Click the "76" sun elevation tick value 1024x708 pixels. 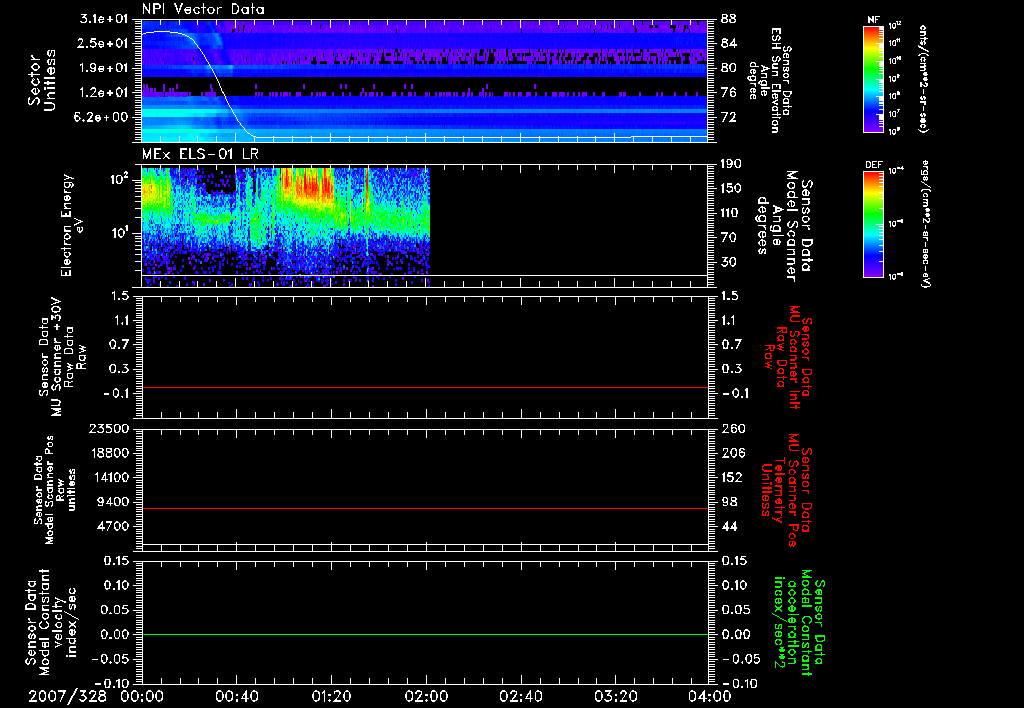click(729, 93)
